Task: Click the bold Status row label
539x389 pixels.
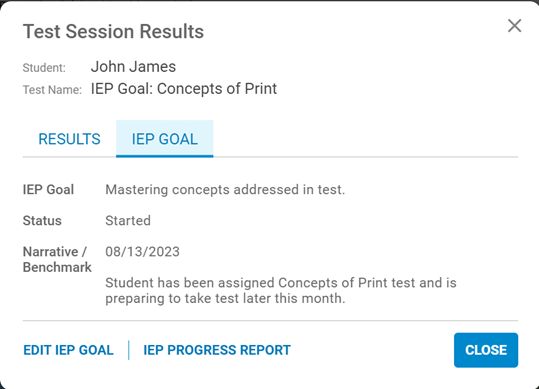Action: tap(42, 221)
